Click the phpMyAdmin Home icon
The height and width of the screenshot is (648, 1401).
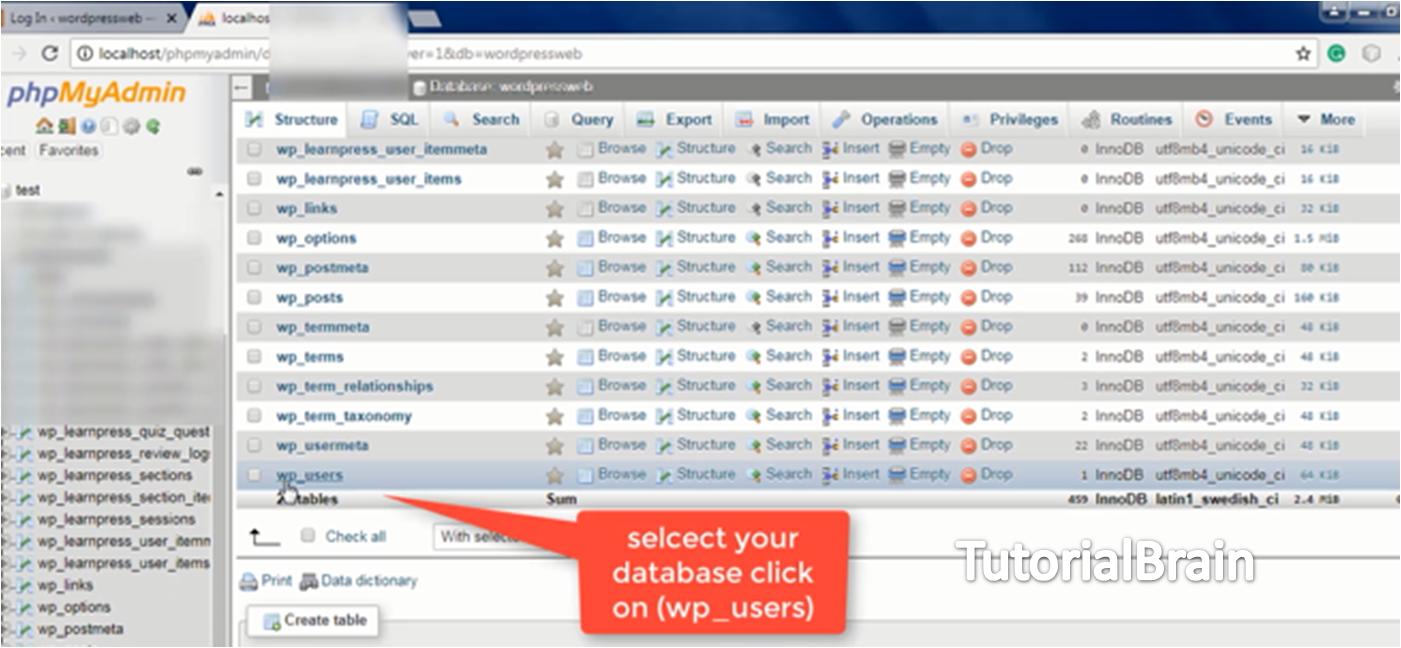tap(42, 127)
